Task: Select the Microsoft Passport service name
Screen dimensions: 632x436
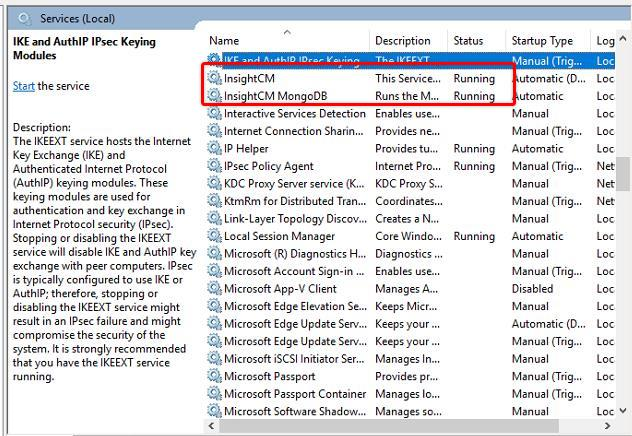Action: 270,376
